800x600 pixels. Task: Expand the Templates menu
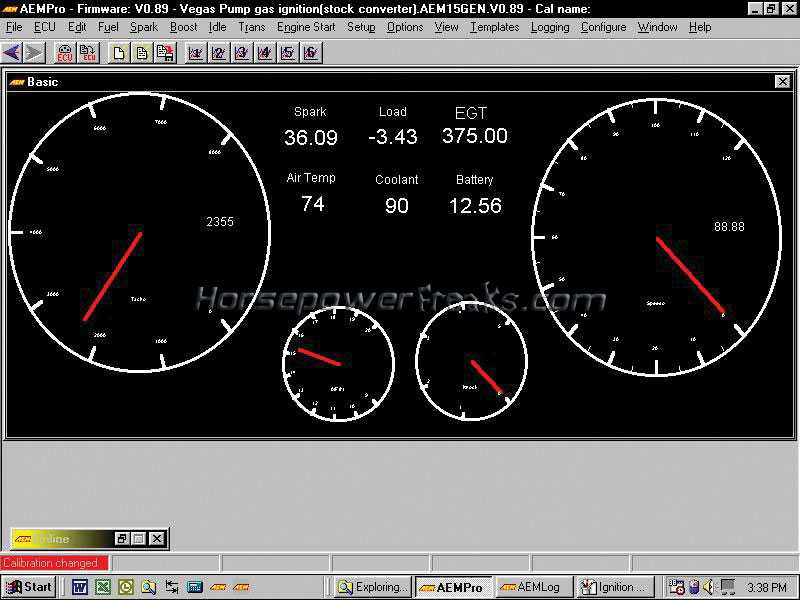tap(494, 27)
